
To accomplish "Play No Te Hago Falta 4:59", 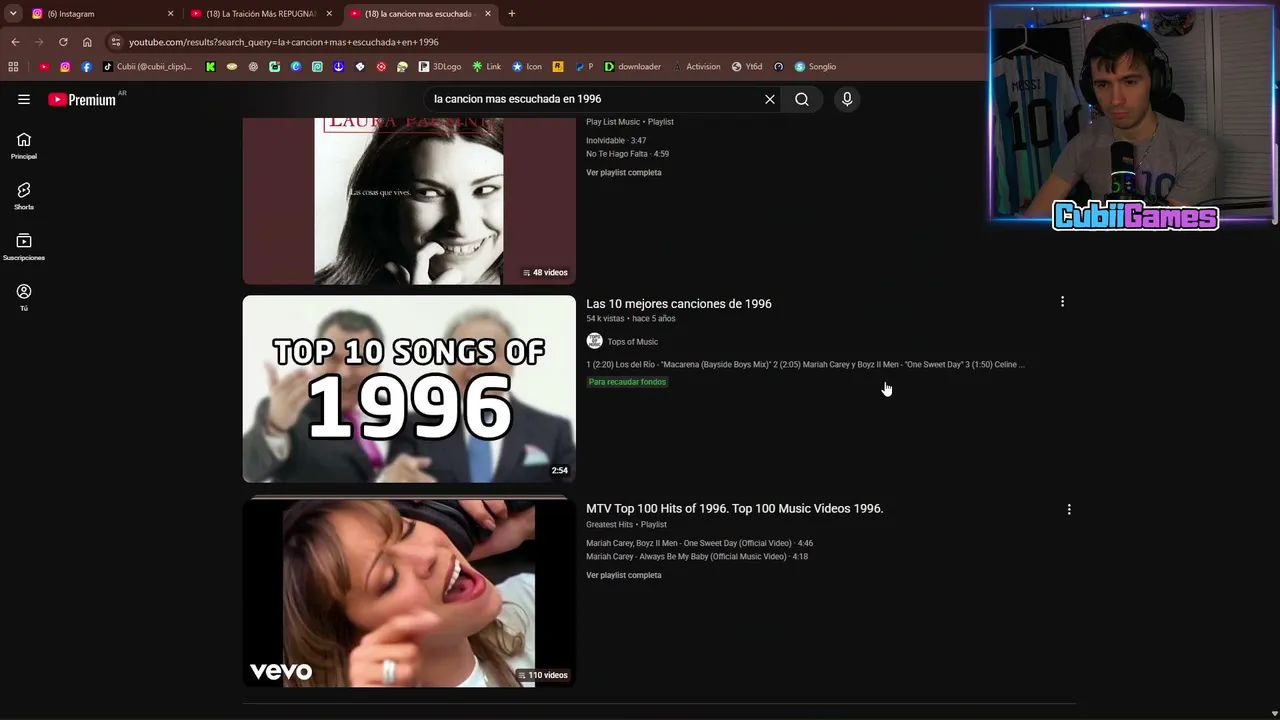I will tap(628, 154).
